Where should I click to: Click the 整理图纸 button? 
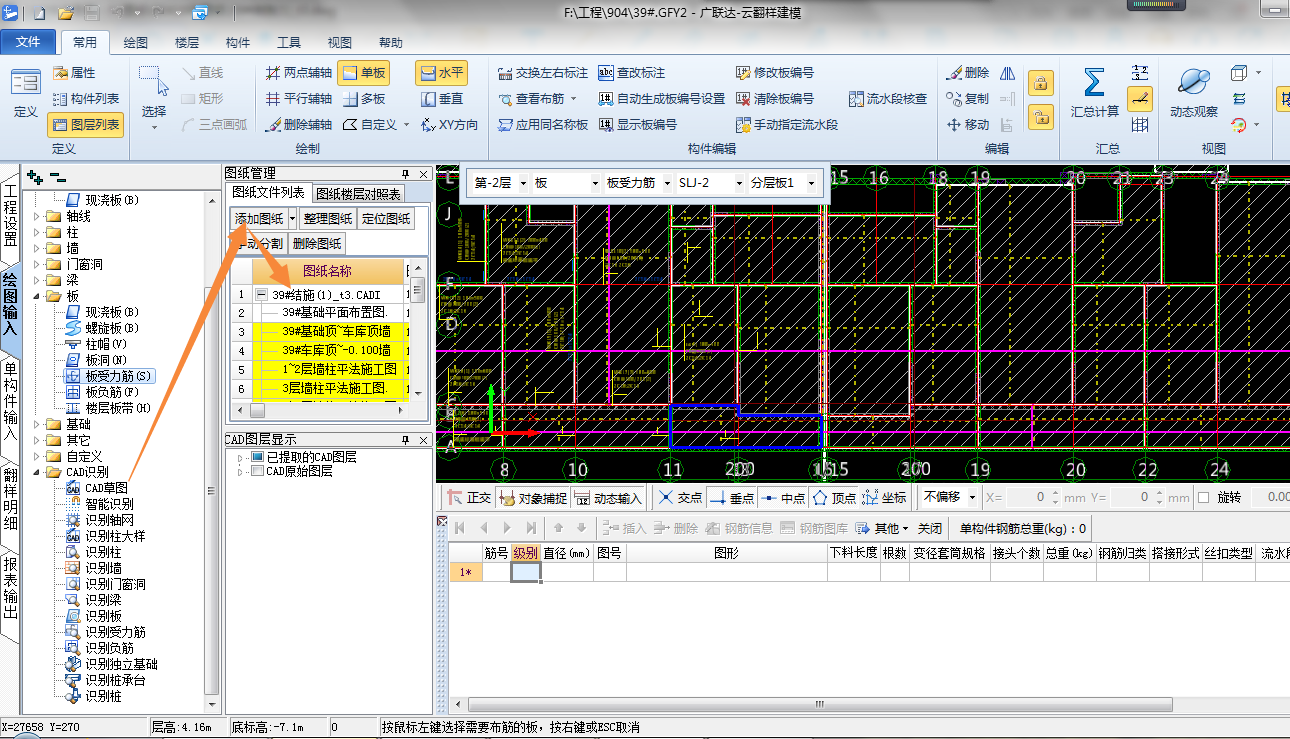point(328,218)
